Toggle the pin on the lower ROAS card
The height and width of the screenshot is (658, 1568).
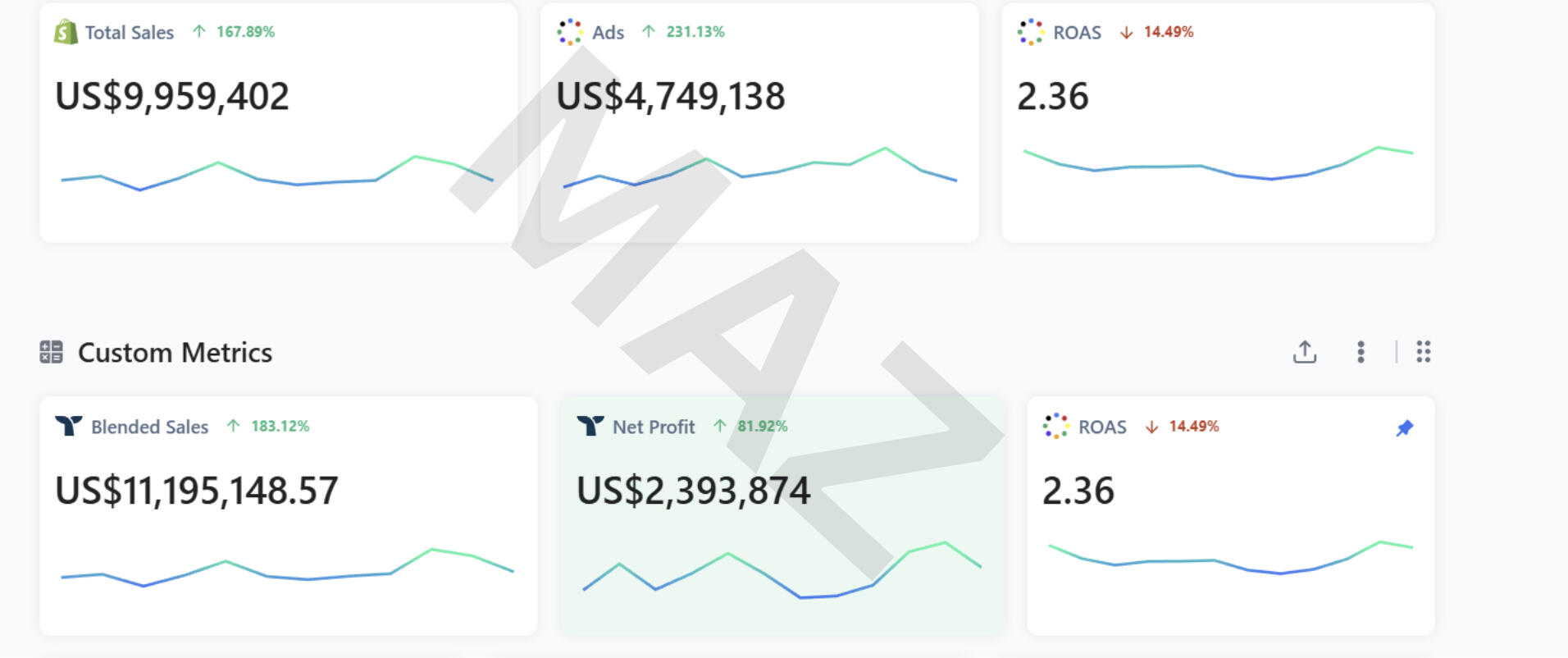(x=1404, y=427)
